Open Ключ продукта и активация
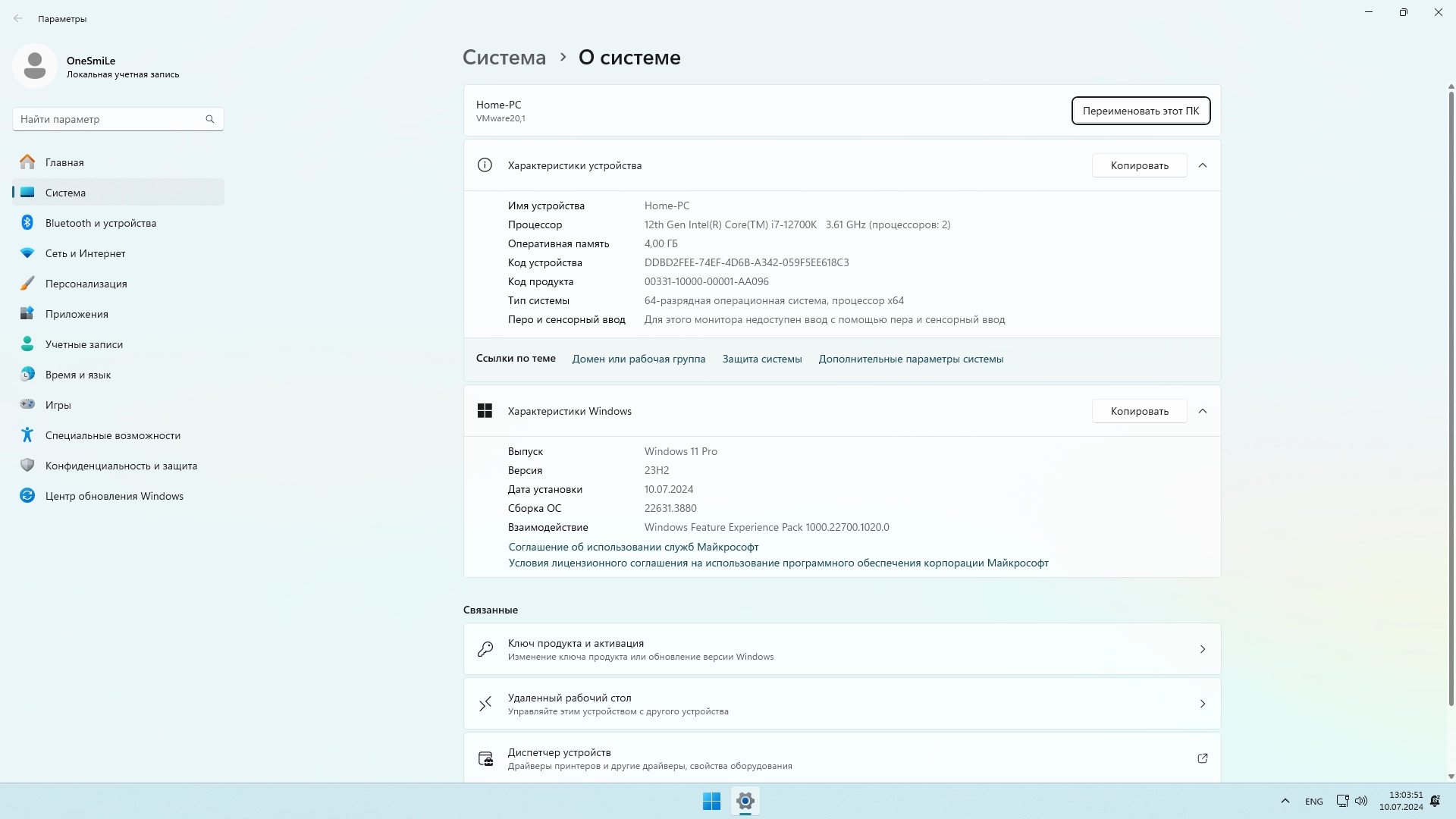Screen dimensions: 1456x819 [842, 649]
